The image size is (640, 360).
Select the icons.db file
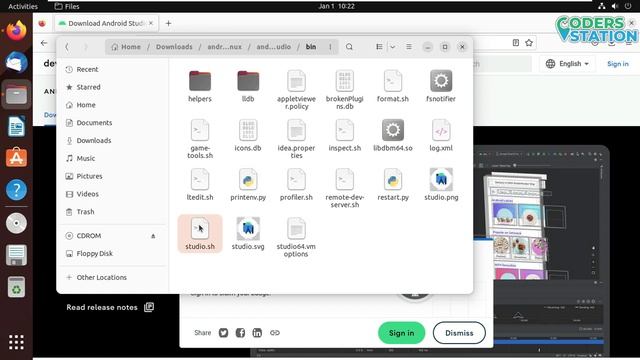248,135
